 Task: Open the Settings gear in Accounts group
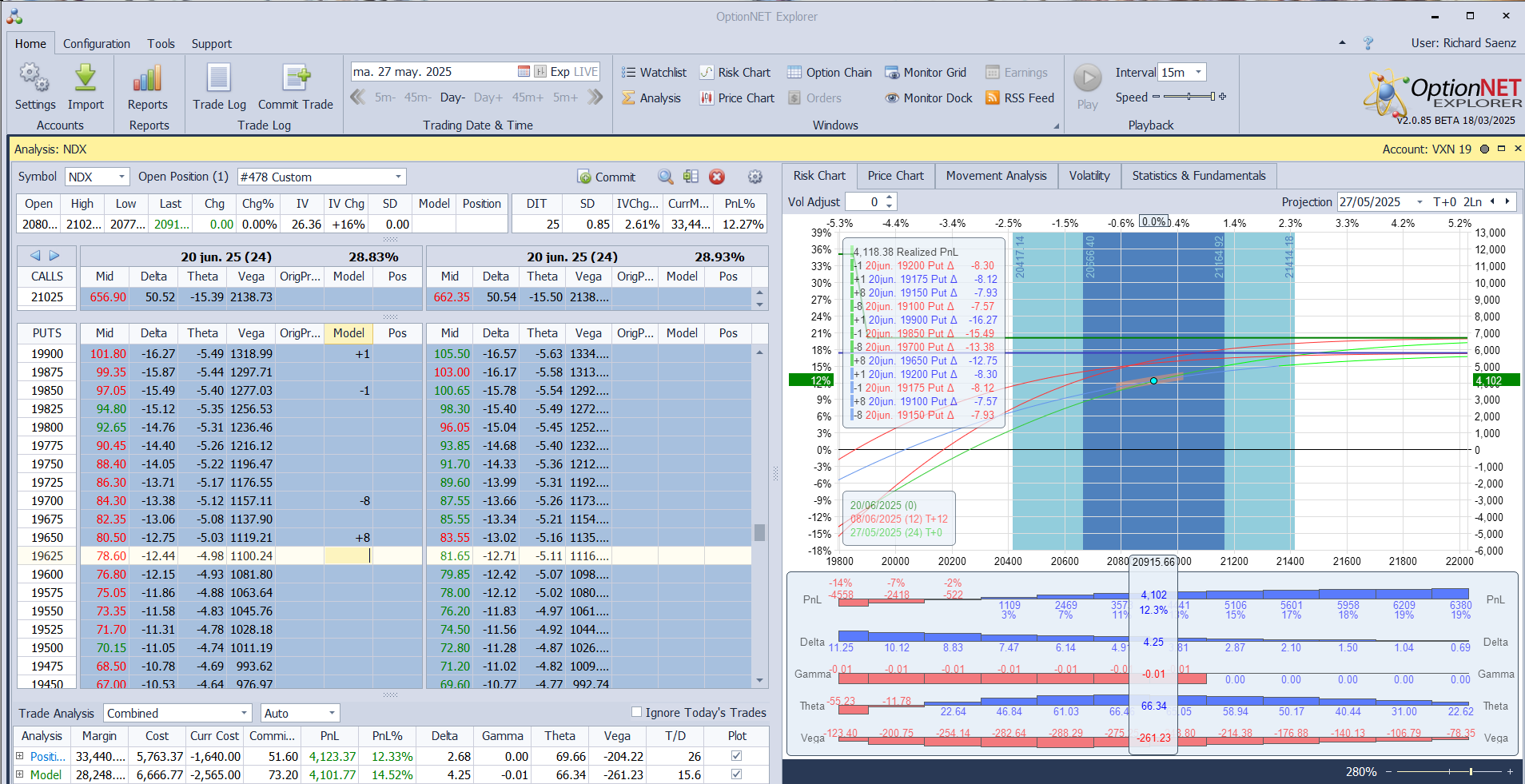pyautogui.click(x=34, y=87)
